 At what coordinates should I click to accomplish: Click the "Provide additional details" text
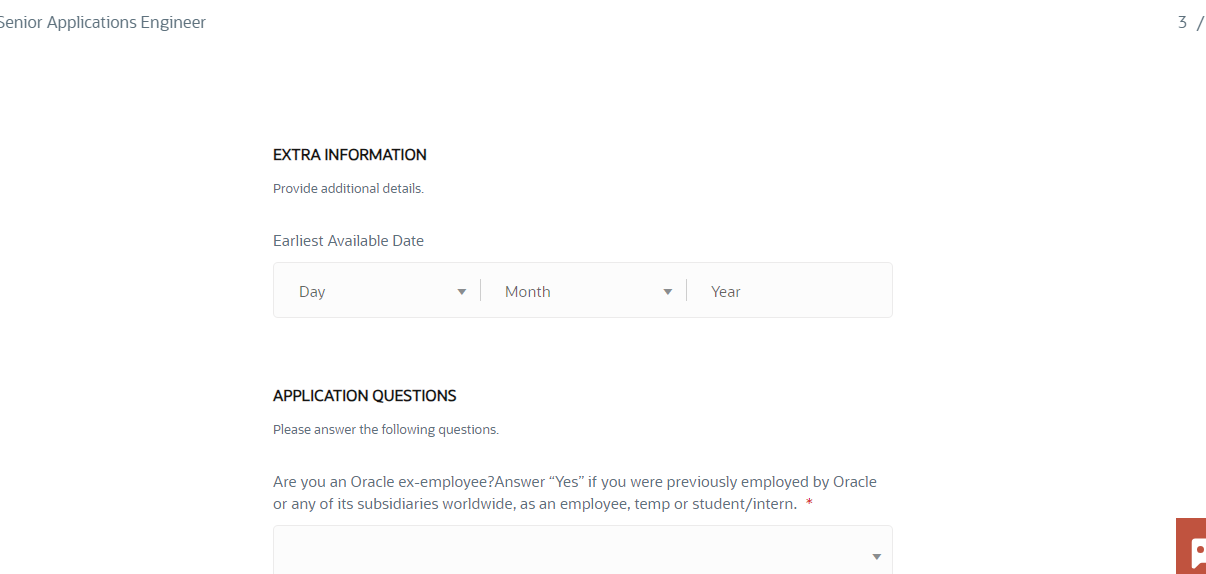348,188
